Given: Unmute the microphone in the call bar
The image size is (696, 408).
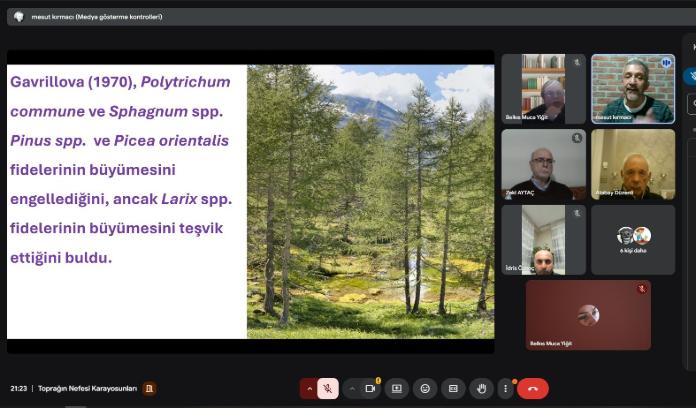Looking at the screenshot, I should click(x=328, y=388).
